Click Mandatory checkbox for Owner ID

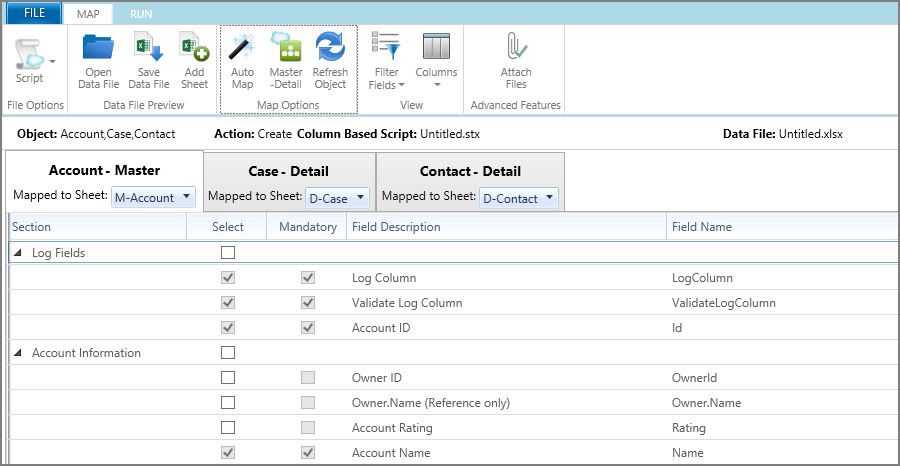tap(308, 378)
